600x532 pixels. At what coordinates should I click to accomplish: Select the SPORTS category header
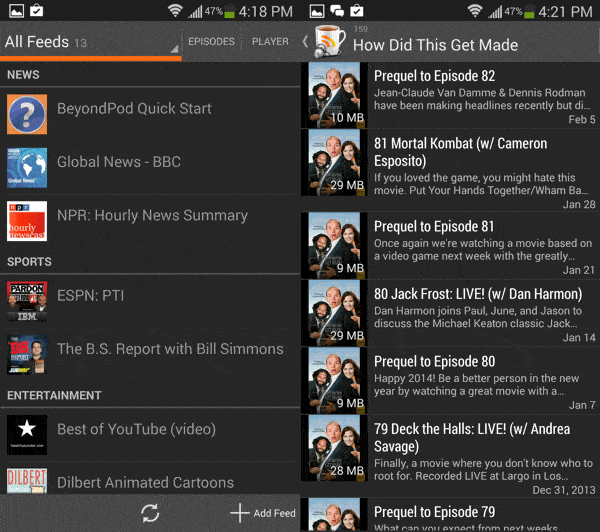(29, 262)
